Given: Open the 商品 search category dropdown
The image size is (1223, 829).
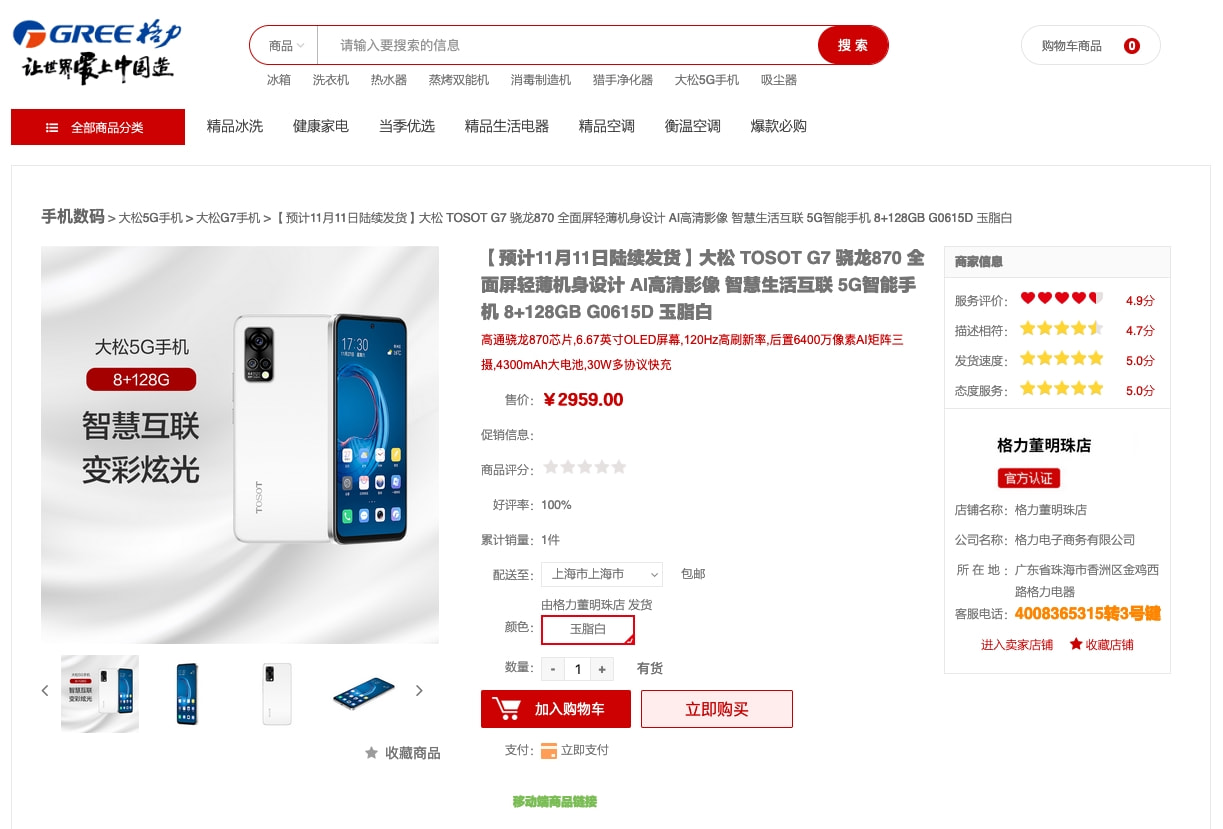Looking at the screenshot, I should pyautogui.click(x=285, y=45).
